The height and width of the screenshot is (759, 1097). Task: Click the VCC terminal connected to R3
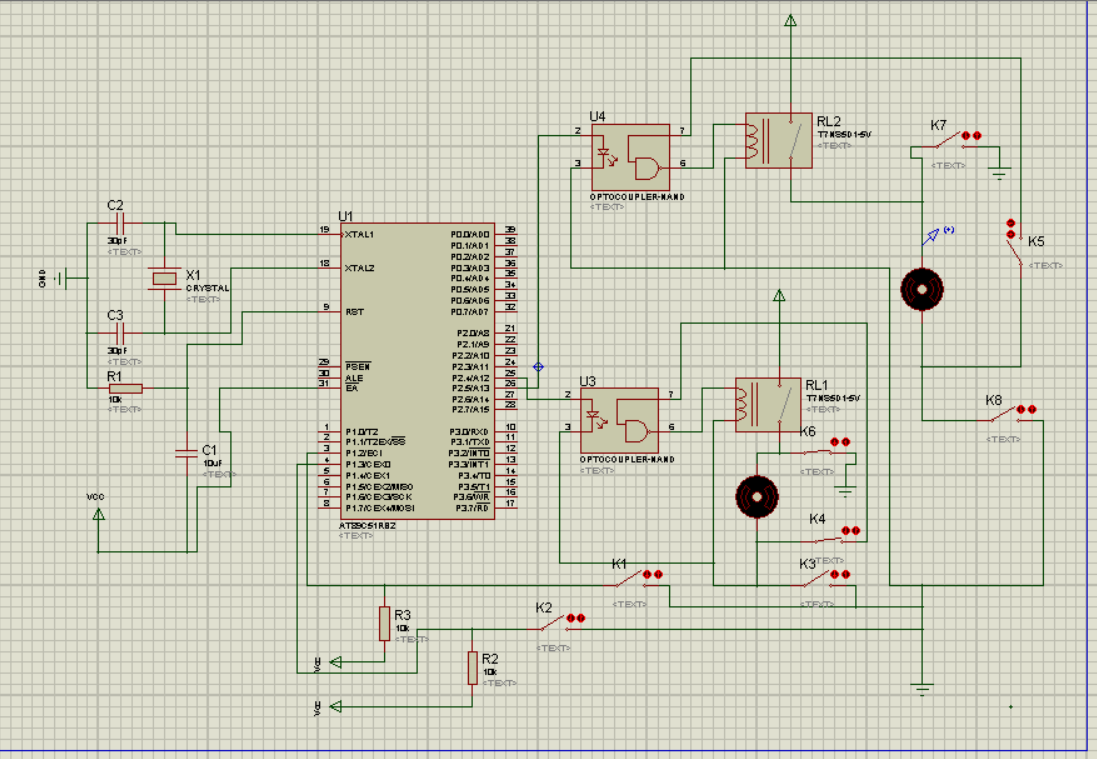[x=335, y=662]
